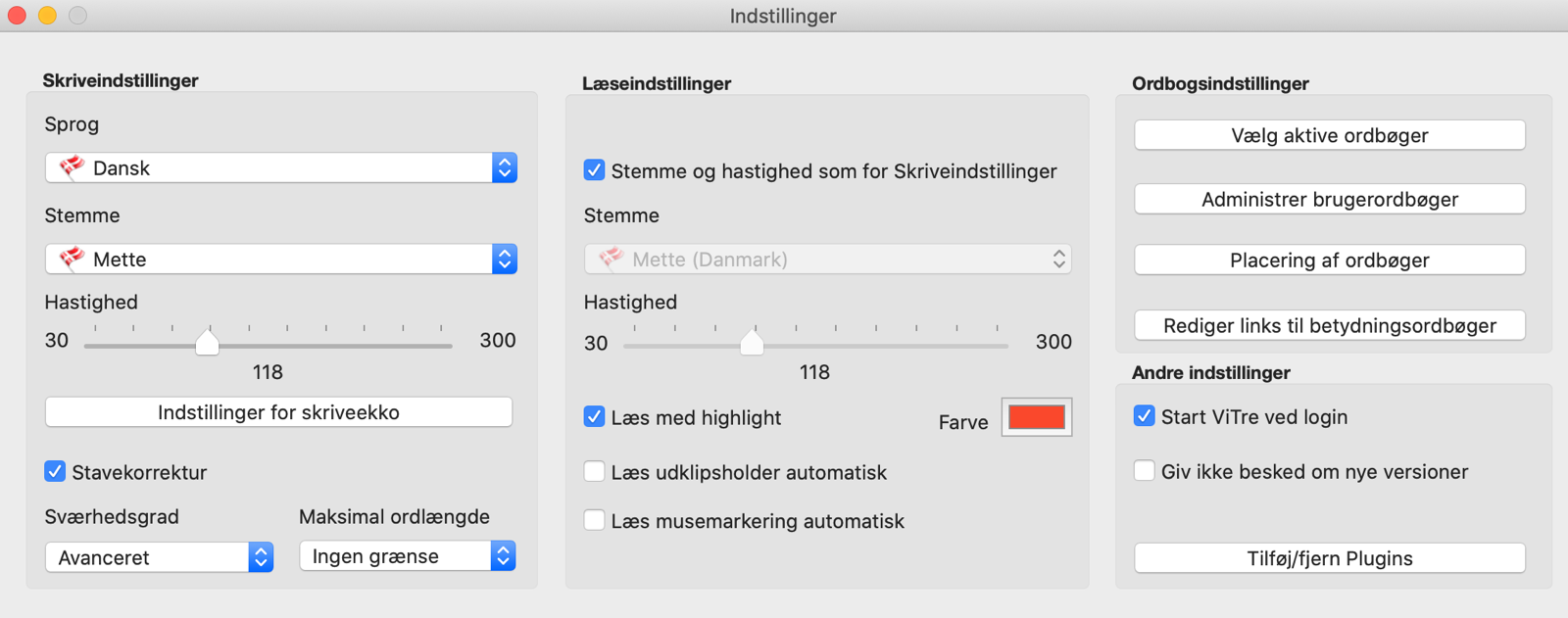Click the Hastighed slider handle under Skriveindstillinger
The width and height of the screenshot is (1568, 618).
click(208, 343)
